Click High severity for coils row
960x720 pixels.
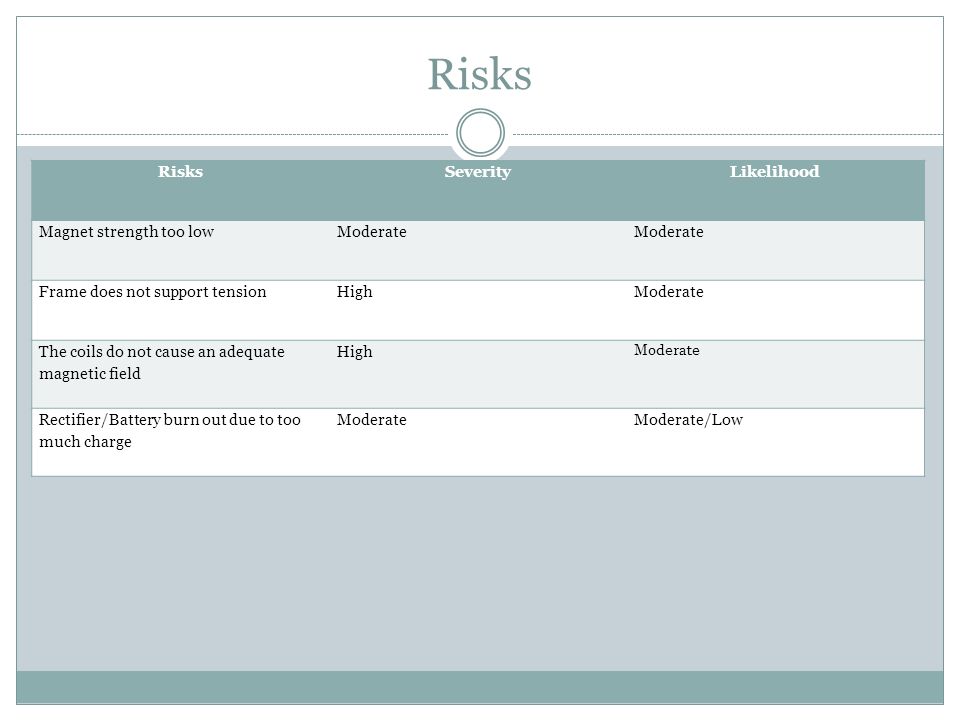[354, 352]
